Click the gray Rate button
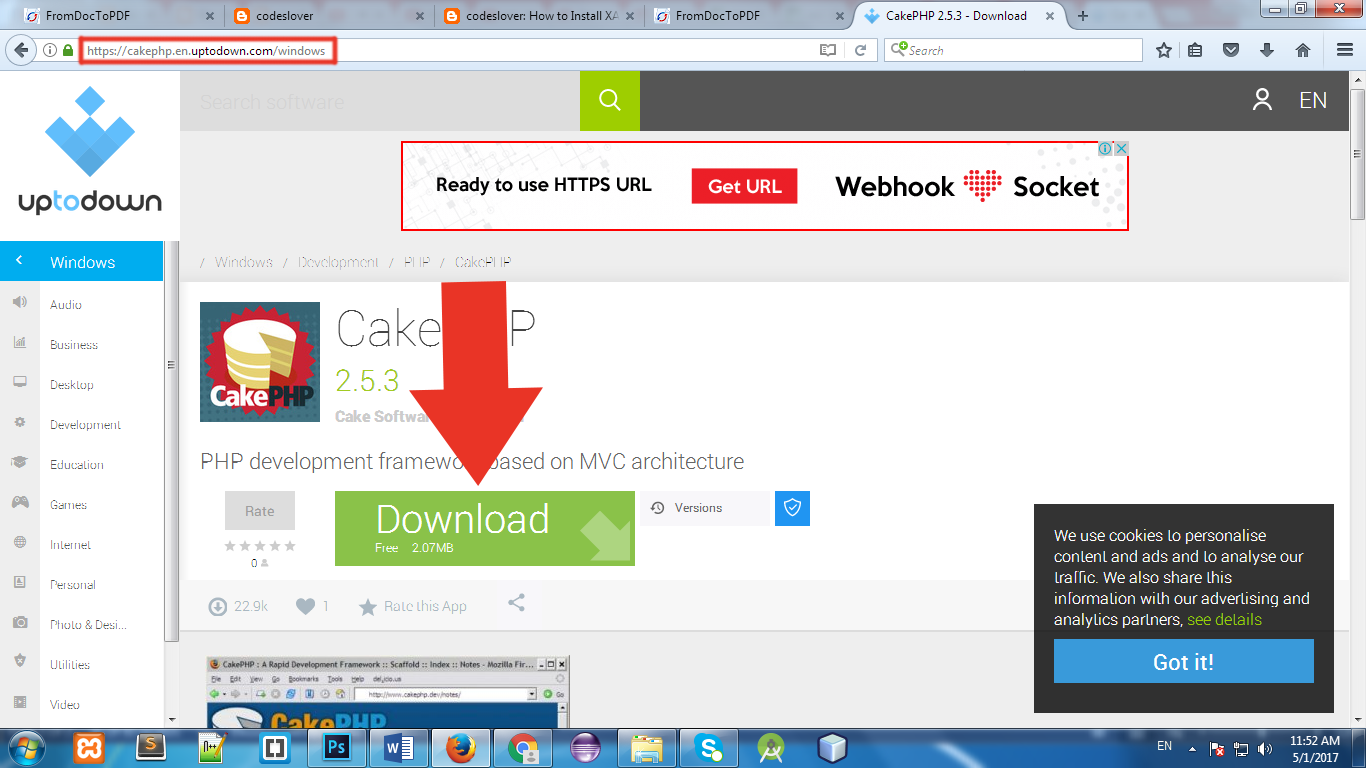 259,510
